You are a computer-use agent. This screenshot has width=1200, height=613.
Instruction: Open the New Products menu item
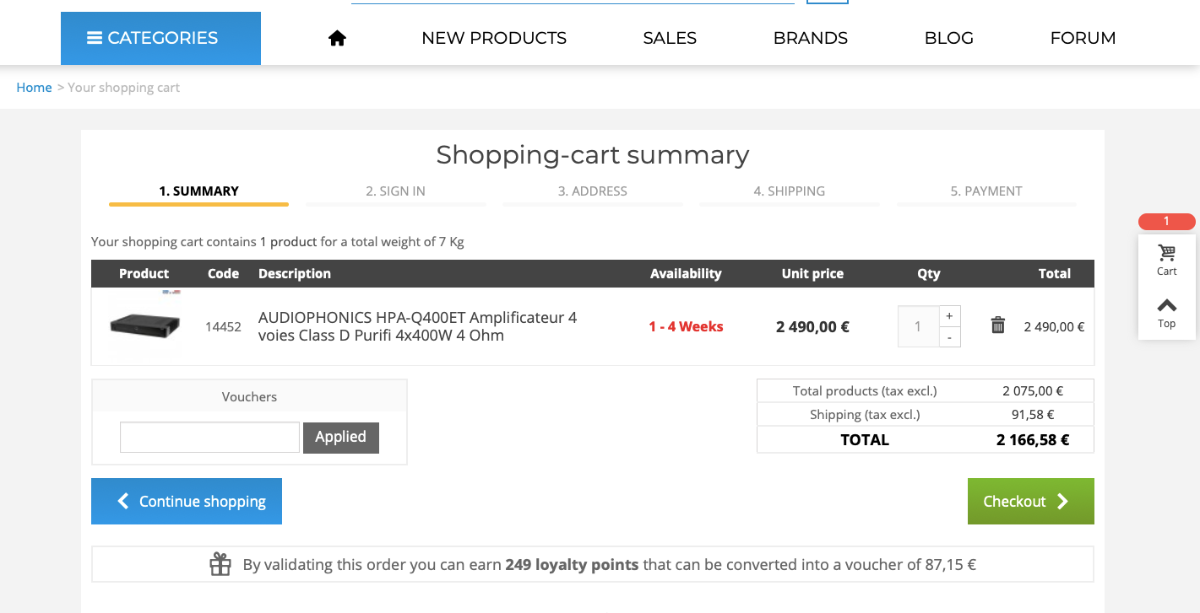pos(494,38)
